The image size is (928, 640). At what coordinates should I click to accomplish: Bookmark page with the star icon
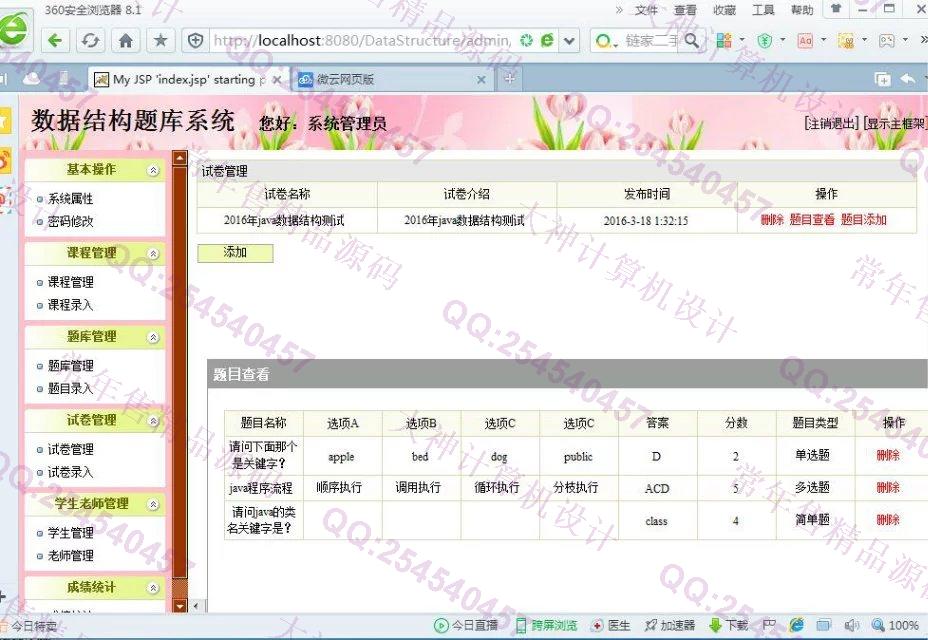(160, 41)
